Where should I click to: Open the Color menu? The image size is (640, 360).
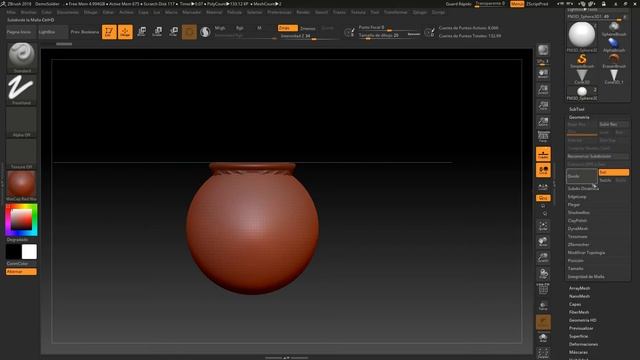pos(46,12)
